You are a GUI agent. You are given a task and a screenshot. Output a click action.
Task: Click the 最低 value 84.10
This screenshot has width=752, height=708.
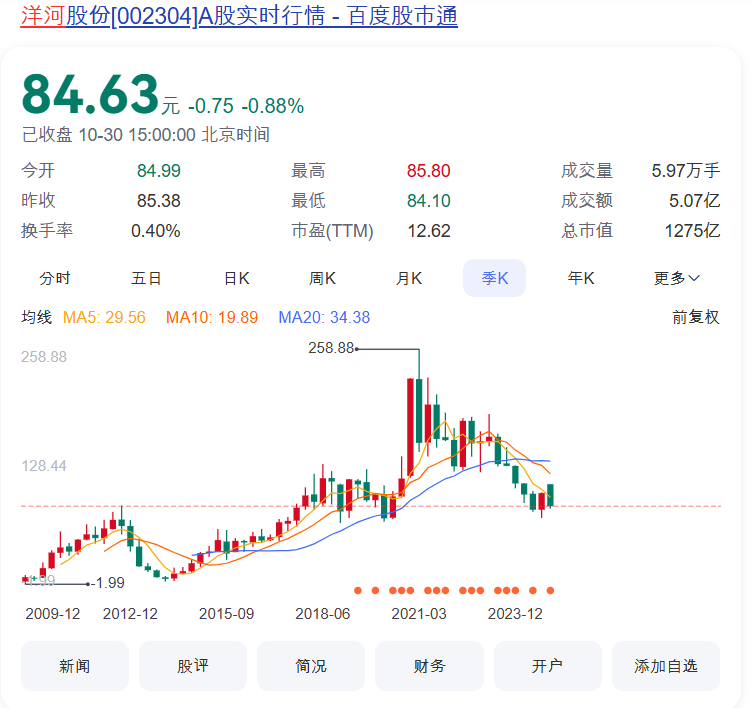[429, 201]
